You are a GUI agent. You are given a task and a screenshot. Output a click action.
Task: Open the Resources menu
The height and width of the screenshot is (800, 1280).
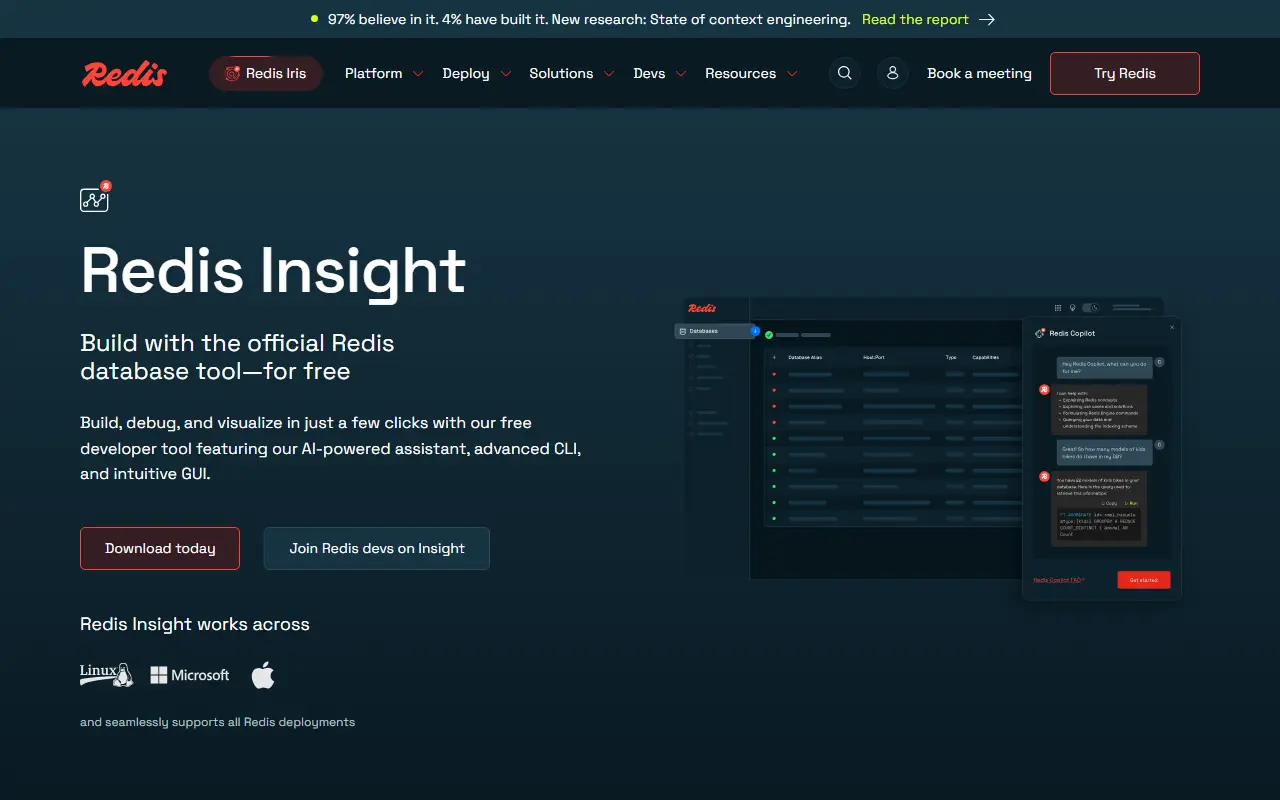(751, 74)
